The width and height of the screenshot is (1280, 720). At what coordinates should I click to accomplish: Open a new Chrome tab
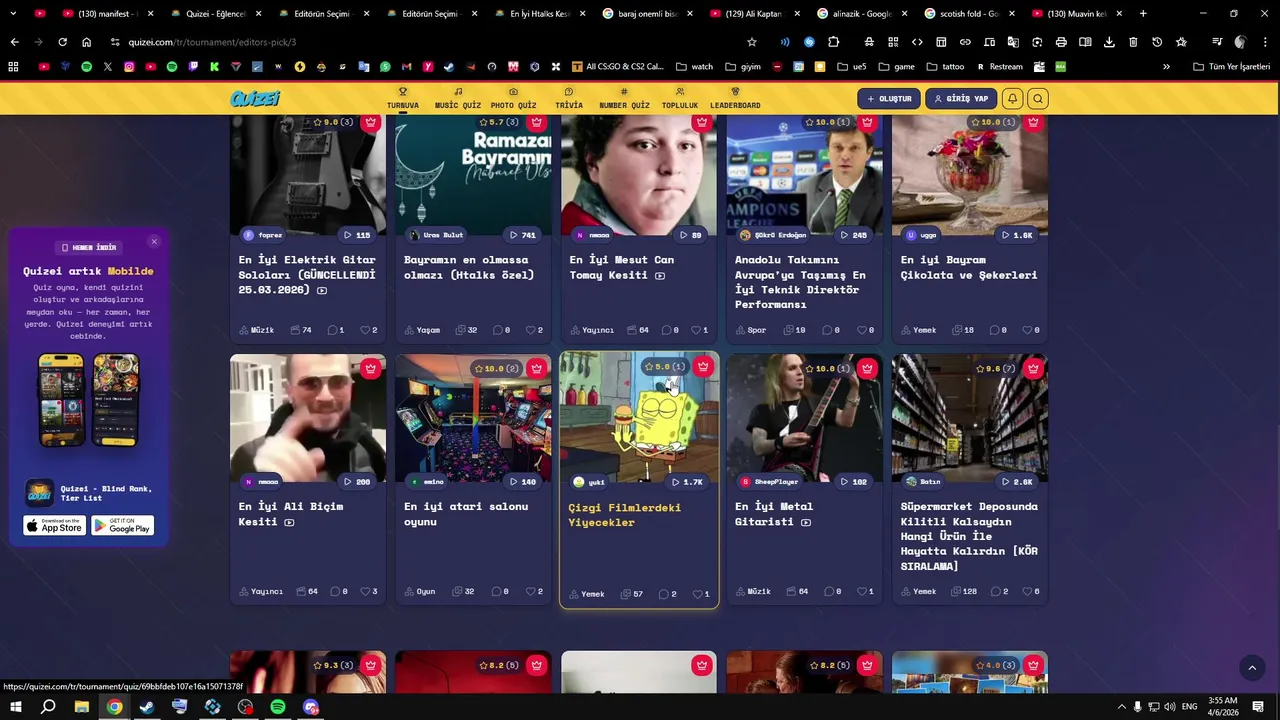click(x=1143, y=14)
